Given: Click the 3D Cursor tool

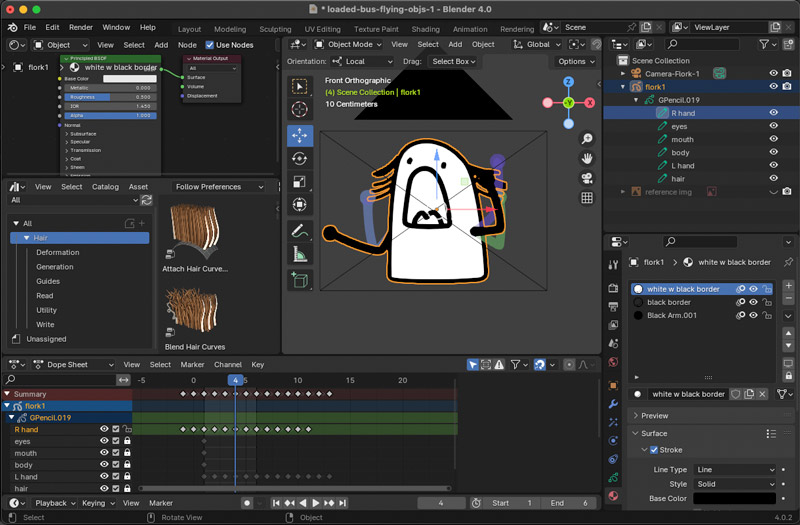Looking at the screenshot, I should tap(299, 109).
